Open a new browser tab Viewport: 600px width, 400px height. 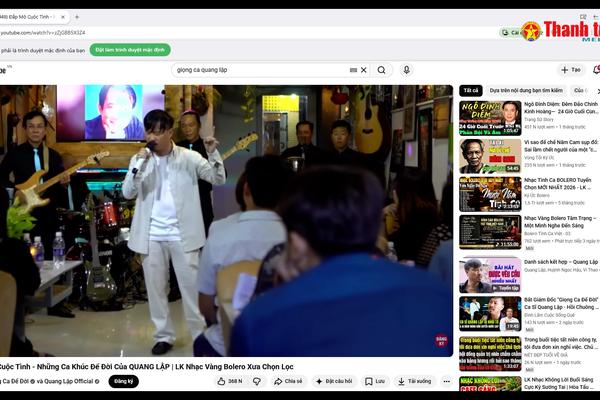(77, 17)
